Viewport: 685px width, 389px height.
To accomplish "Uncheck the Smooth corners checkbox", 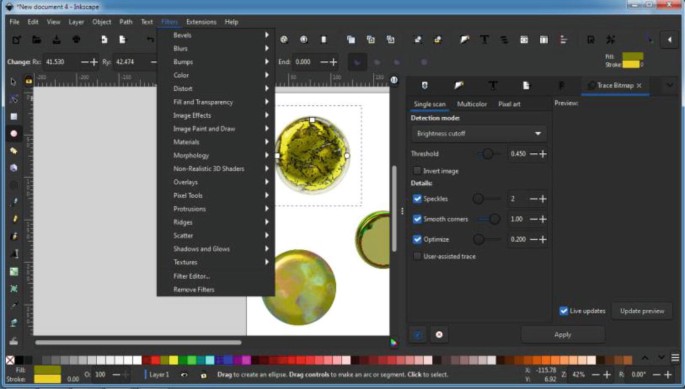I will 417,219.
